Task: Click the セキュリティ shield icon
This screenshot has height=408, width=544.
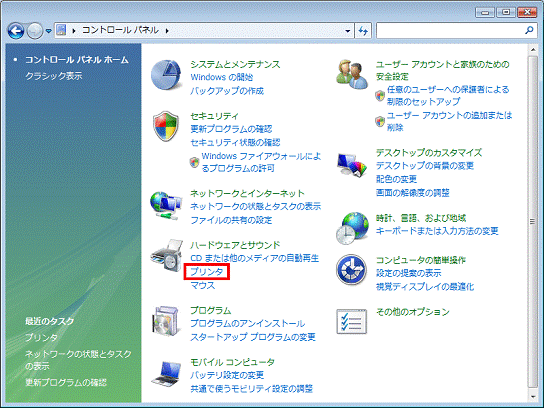Action: click(x=166, y=126)
